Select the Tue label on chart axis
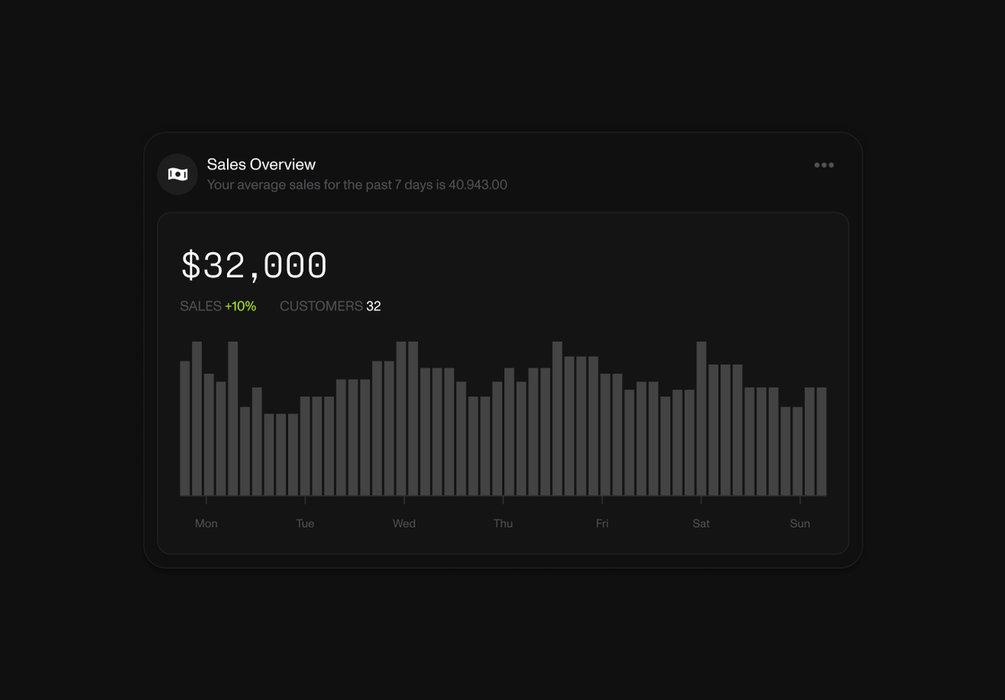Viewport: 1005px width, 700px height. (305, 523)
